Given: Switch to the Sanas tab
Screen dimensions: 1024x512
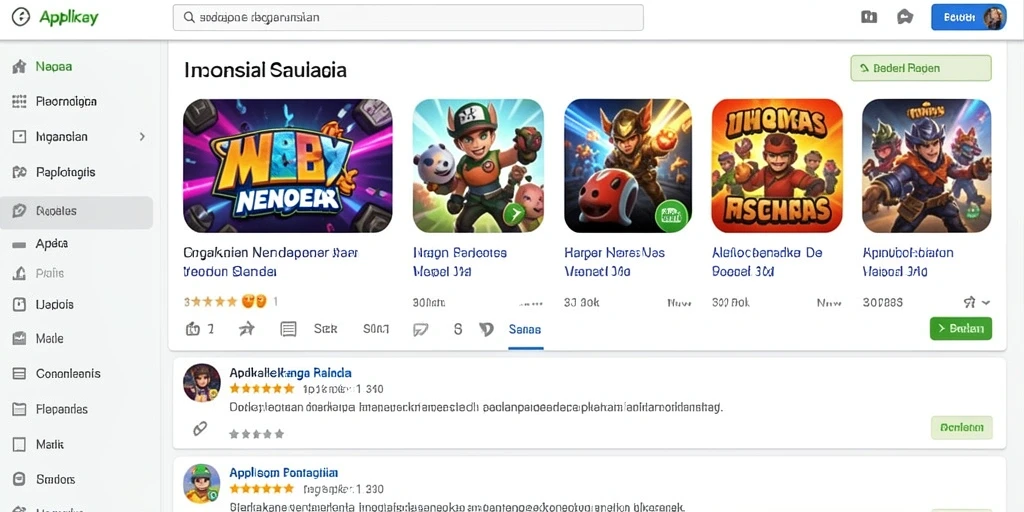Looking at the screenshot, I should pos(525,330).
